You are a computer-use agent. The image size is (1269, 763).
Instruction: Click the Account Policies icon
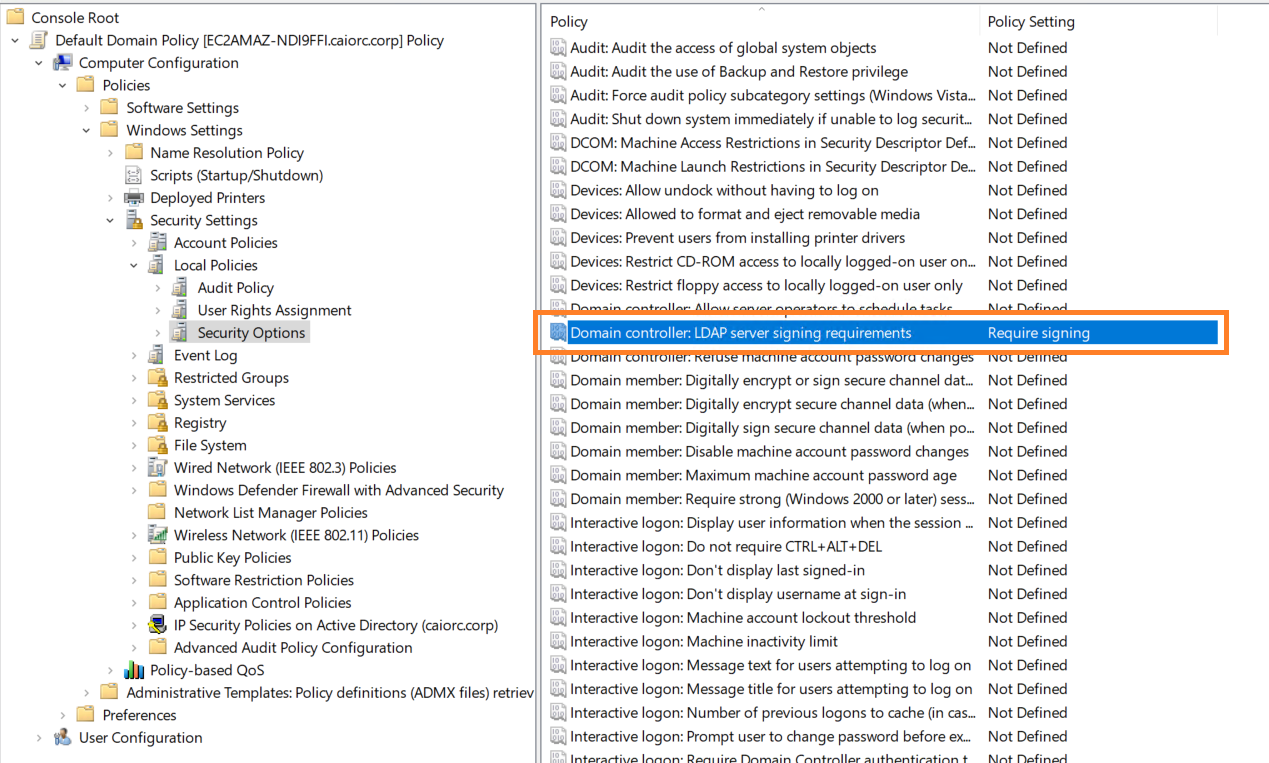(157, 243)
